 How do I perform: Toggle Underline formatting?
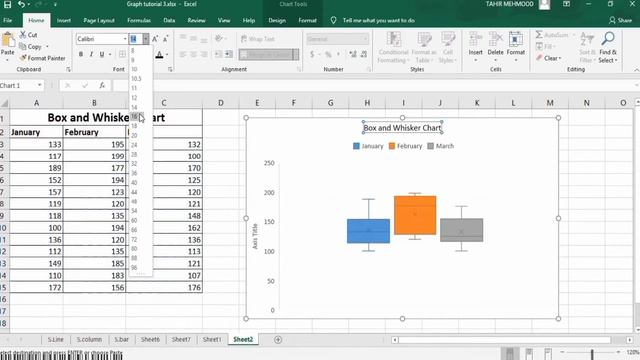[x=102, y=54]
